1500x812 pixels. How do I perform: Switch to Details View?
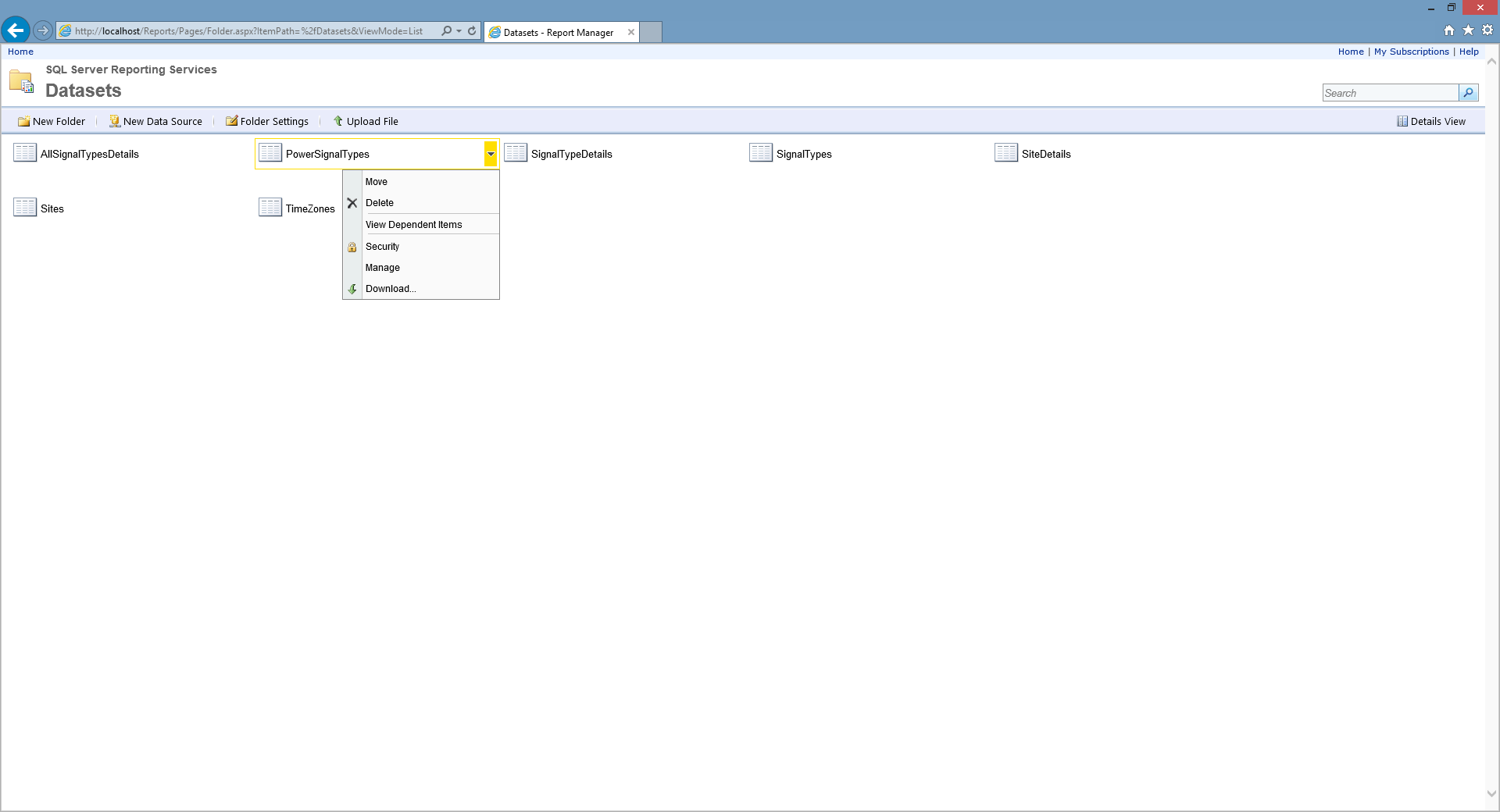click(x=1431, y=121)
